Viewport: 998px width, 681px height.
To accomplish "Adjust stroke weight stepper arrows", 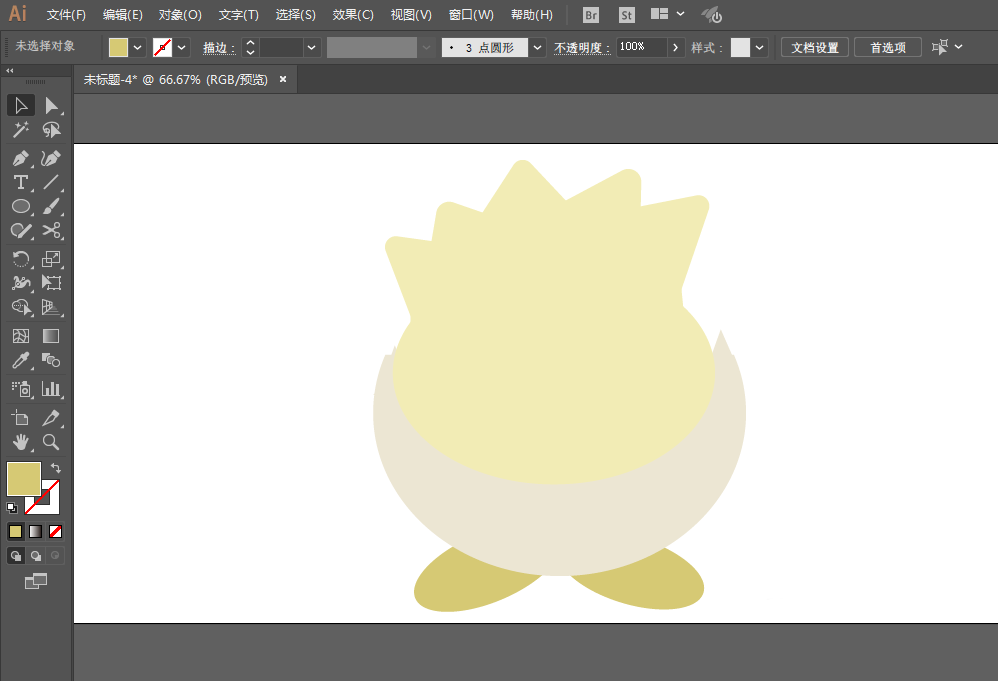I will click(250, 48).
